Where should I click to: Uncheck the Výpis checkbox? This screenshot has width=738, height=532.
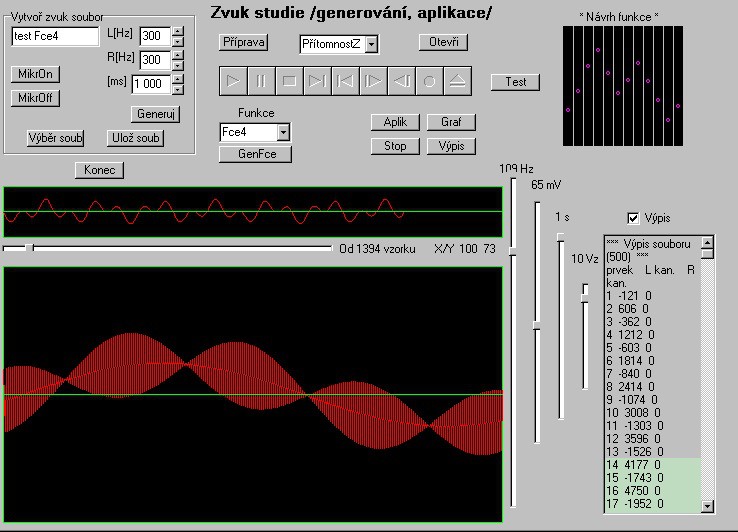click(x=632, y=218)
